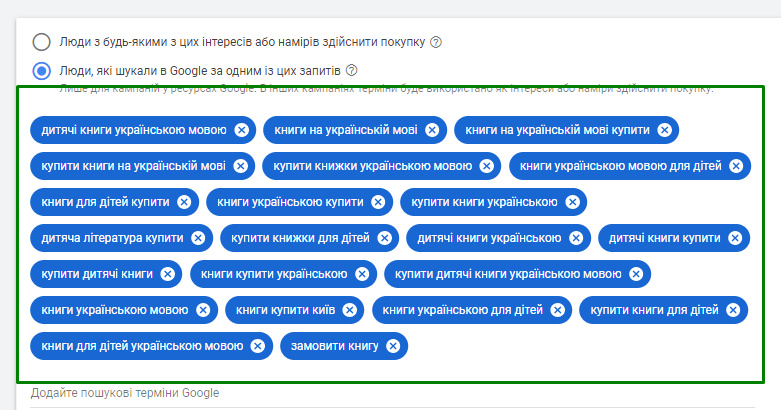
Task: Select radio 'Люди з будь-якими з цих інтересів'
Action: click(41, 42)
